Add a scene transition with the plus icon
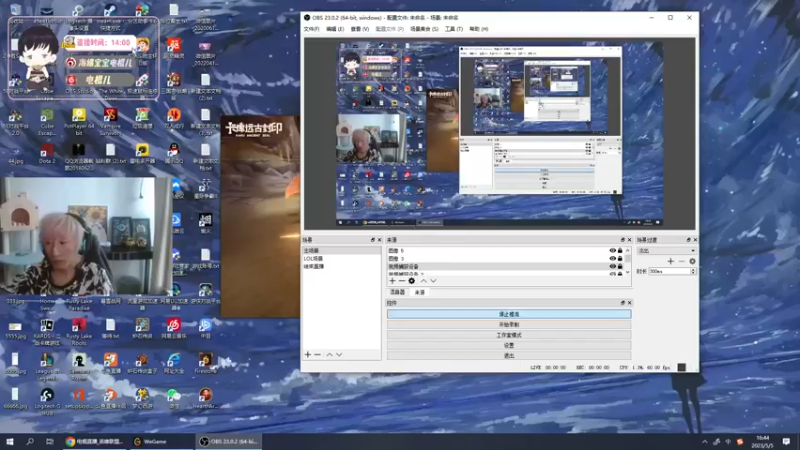 tap(670, 261)
